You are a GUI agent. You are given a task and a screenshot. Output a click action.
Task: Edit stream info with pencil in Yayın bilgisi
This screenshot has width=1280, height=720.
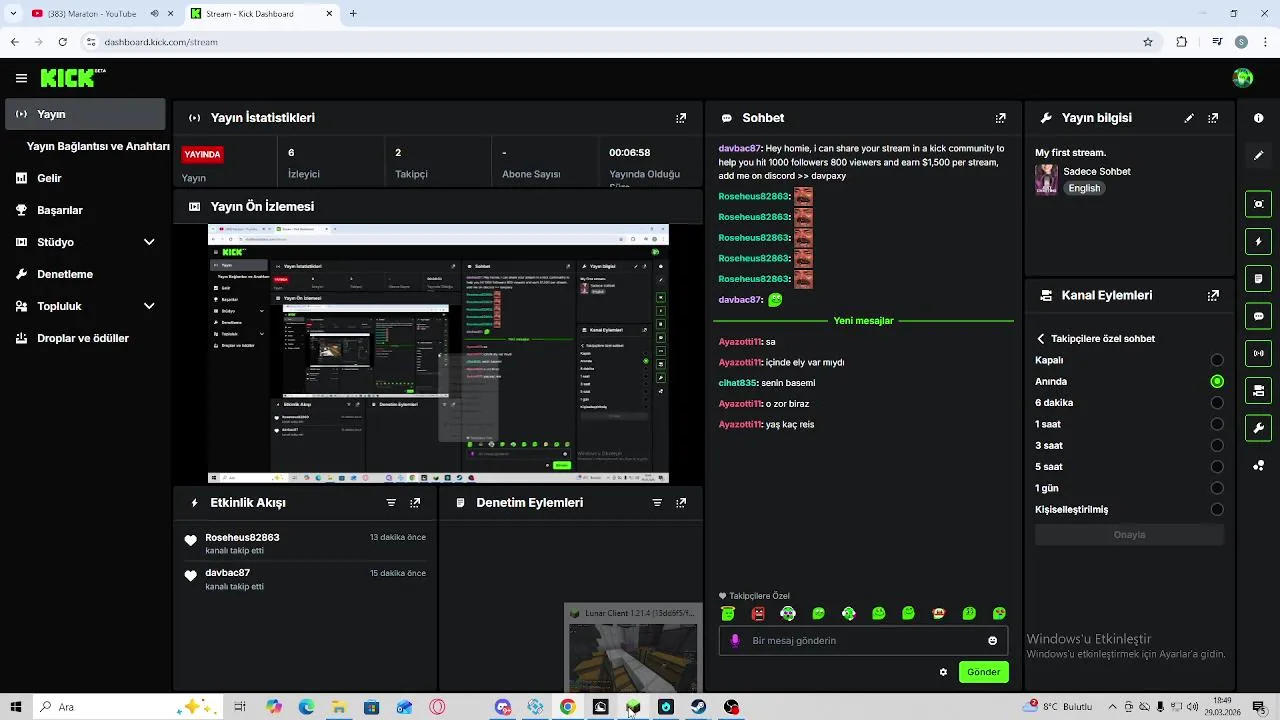pos(1189,118)
